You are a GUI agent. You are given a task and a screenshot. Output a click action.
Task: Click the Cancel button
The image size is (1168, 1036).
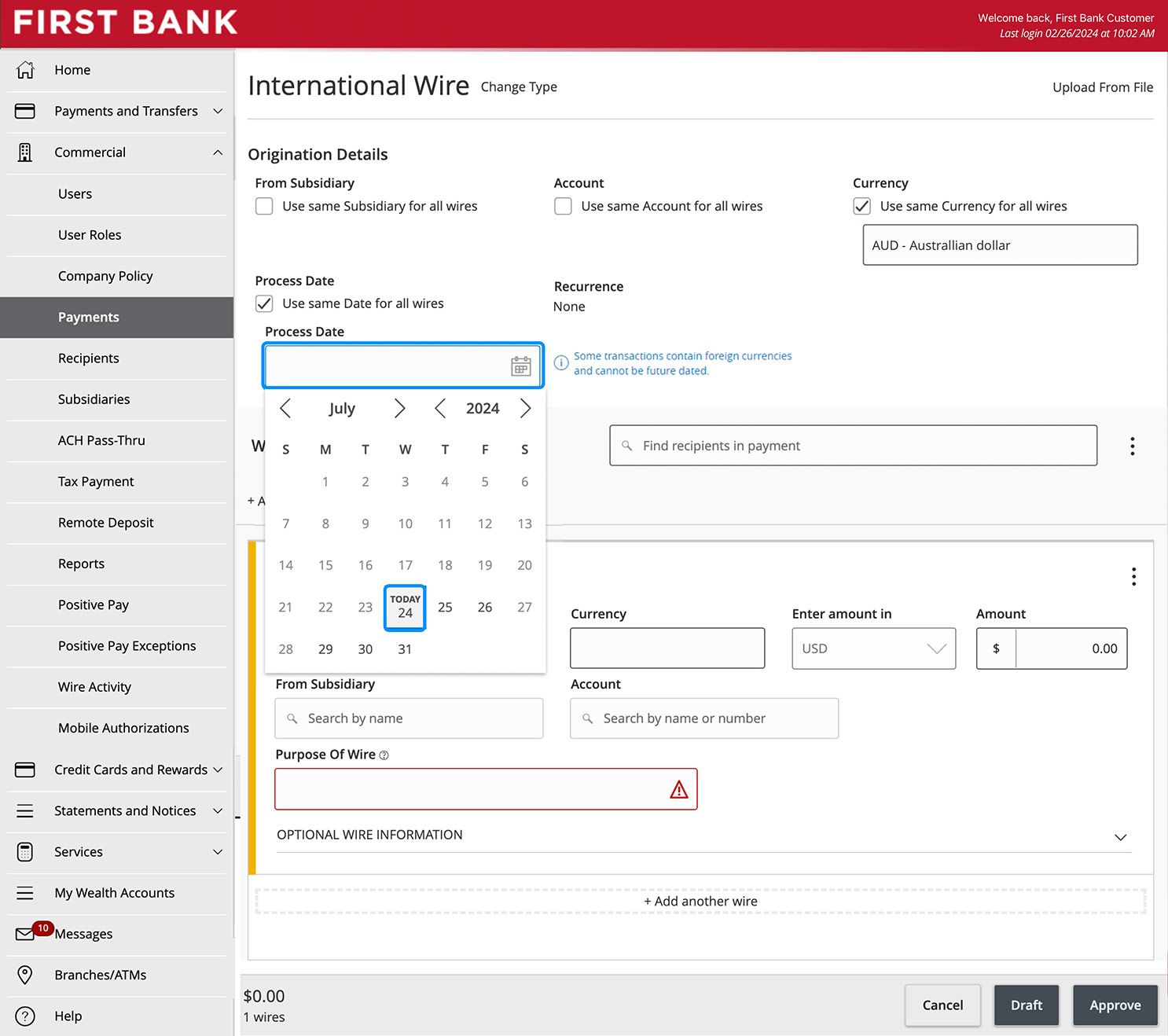(x=942, y=1005)
